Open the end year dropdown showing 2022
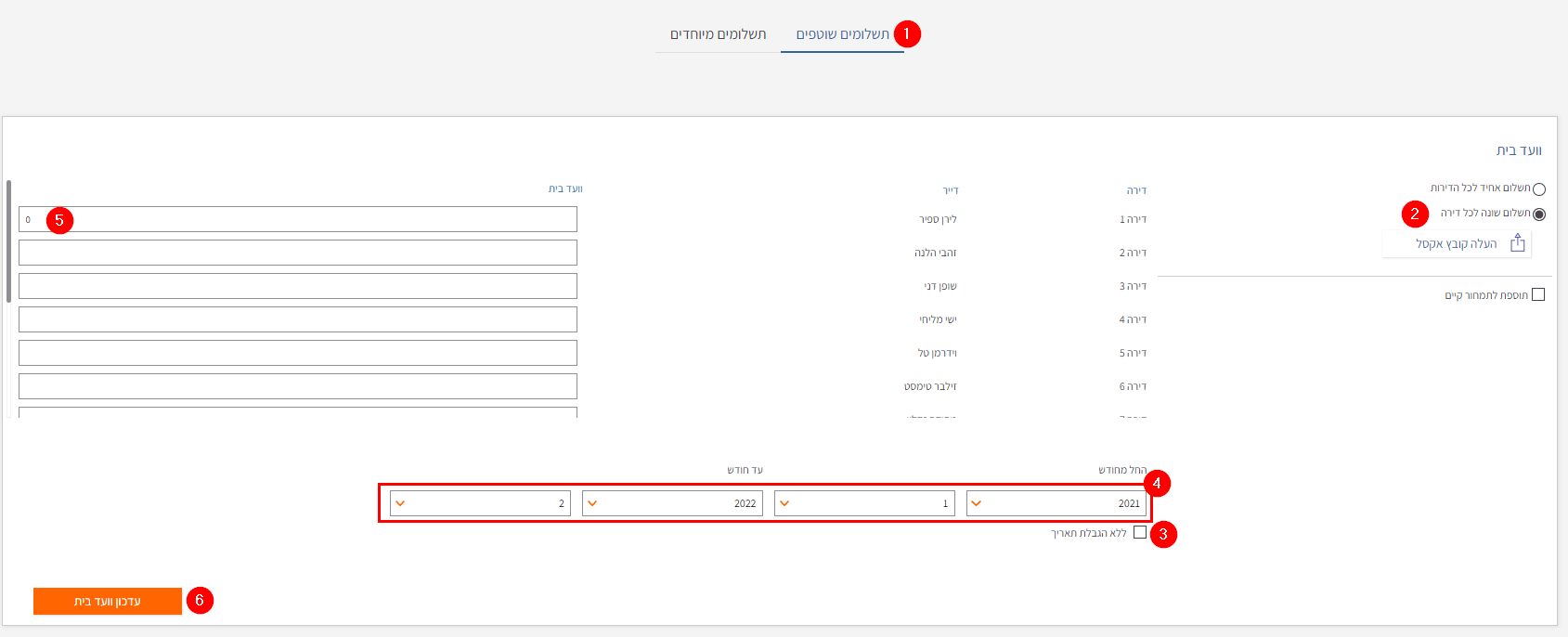Screen dimensions: 1568x637 tap(671, 503)
